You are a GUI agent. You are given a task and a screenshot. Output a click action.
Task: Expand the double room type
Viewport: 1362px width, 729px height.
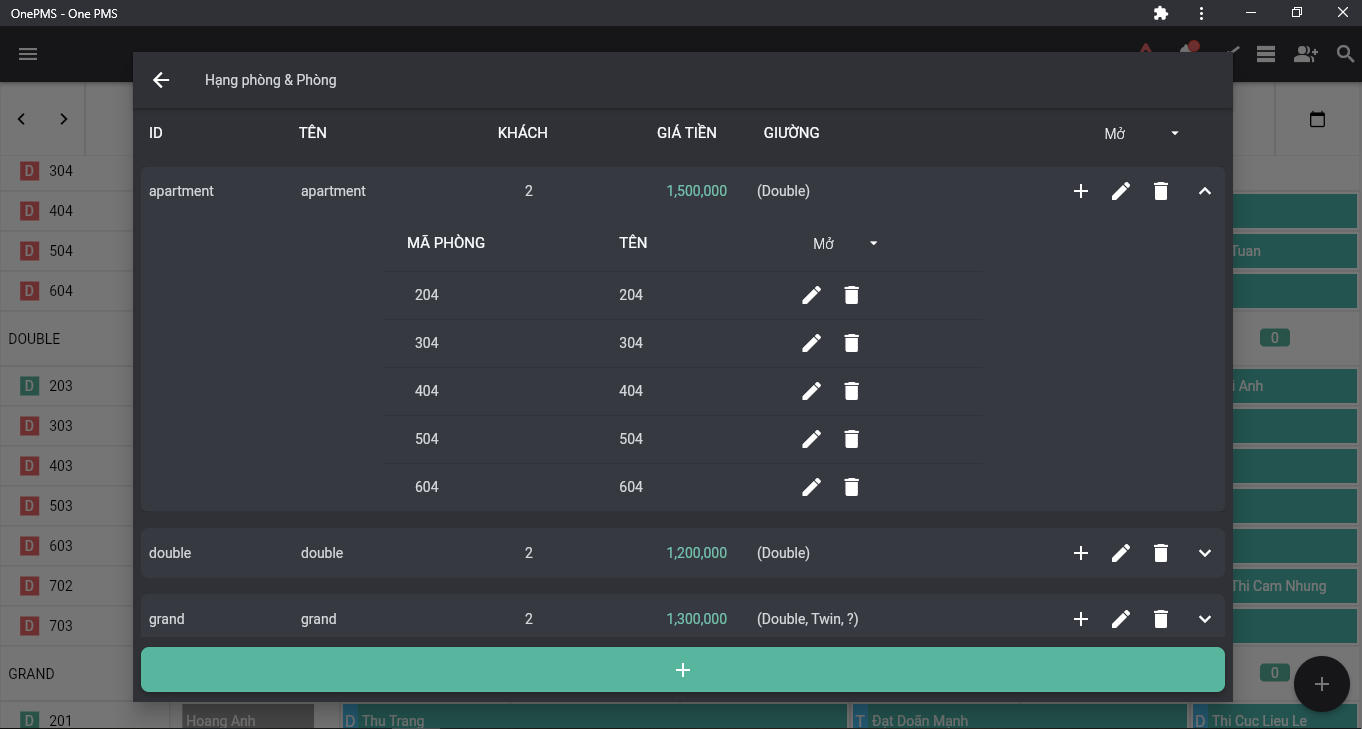pos(1205,553)
